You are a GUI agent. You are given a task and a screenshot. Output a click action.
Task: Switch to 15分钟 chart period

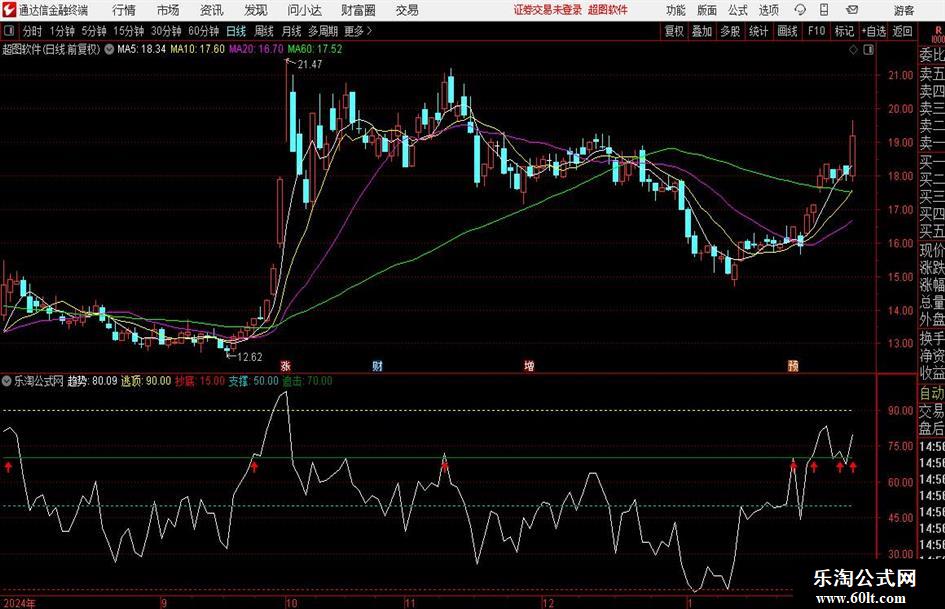(128, 31)
